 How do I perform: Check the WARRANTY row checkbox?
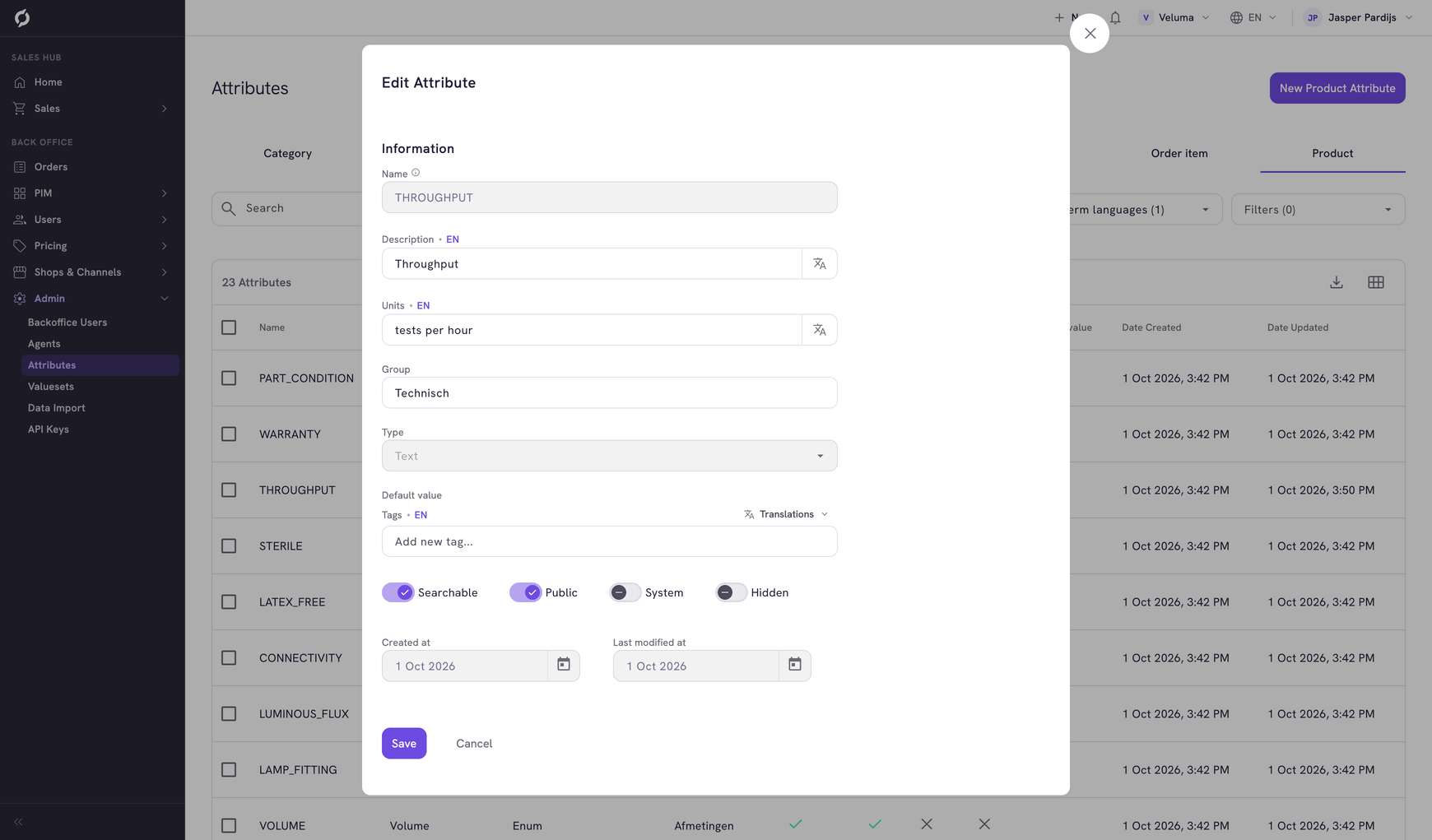229,434
